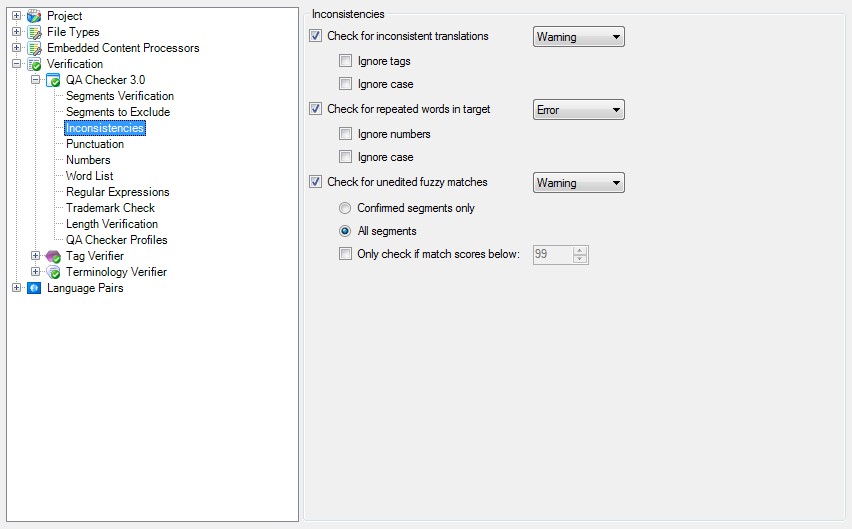Click the File Types icon

pos(34,32)
